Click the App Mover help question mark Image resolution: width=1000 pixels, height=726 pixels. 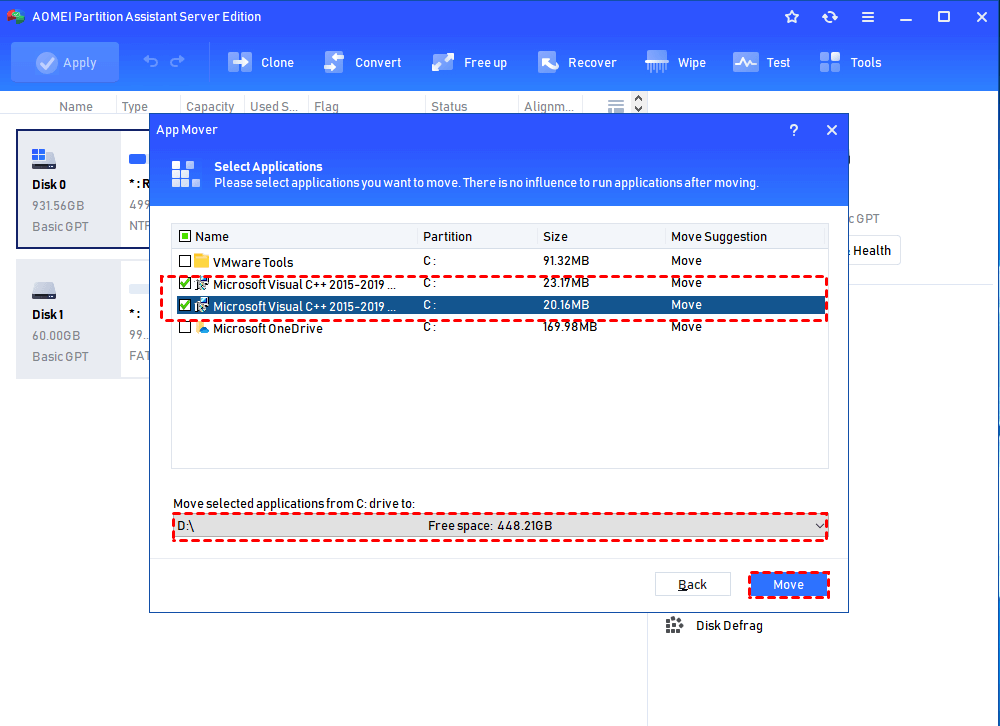tap(794, 130)
